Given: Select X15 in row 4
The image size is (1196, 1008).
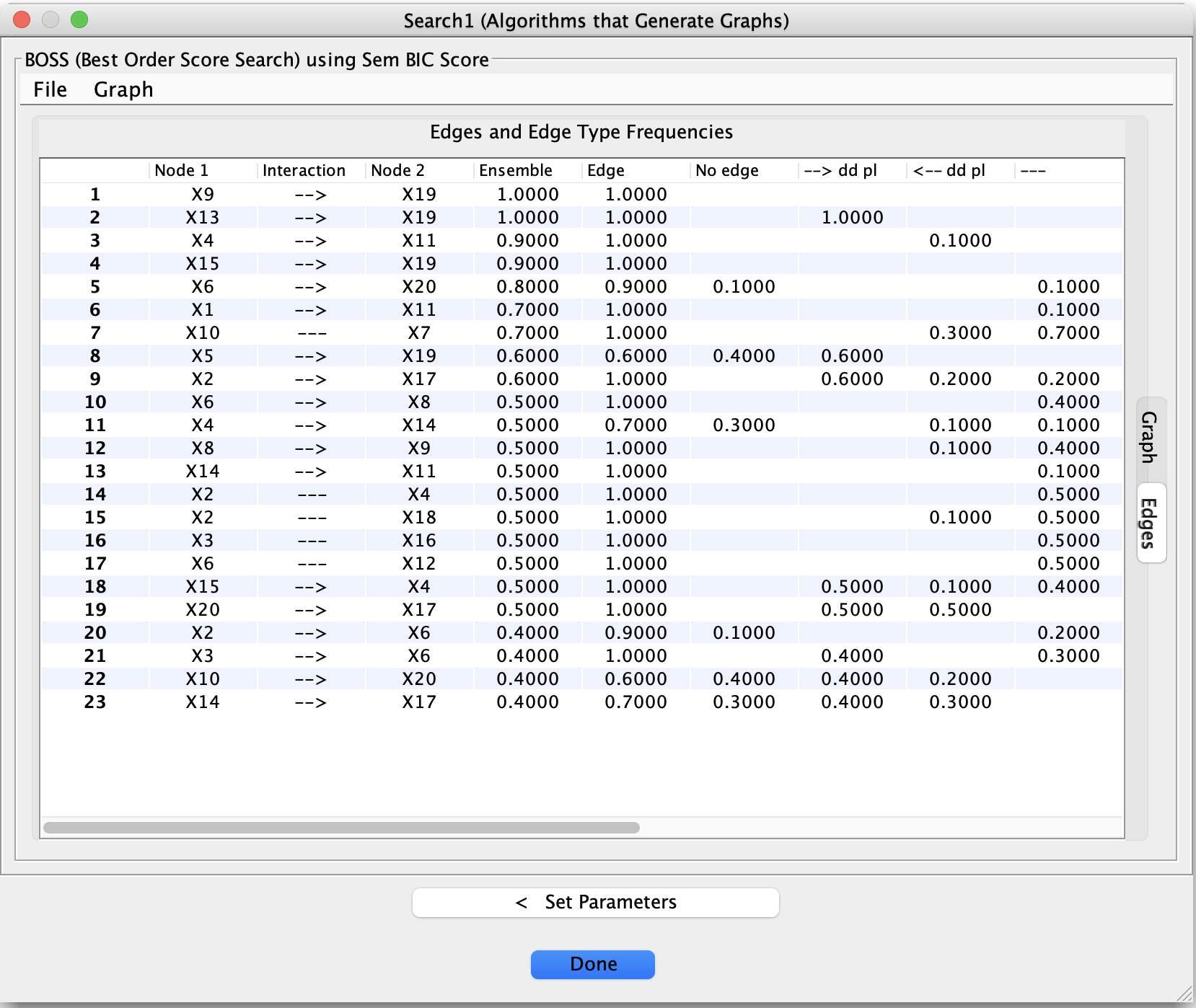Looking at the screenshot, I should pyautogui.click(x=203, y=263).
